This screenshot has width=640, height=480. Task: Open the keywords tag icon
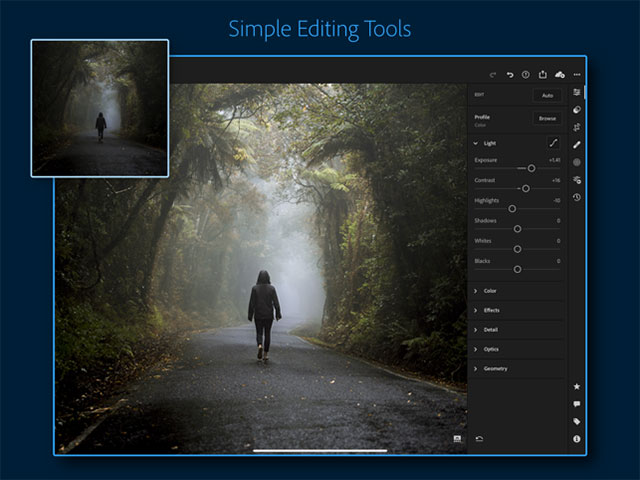pos(577,421)
